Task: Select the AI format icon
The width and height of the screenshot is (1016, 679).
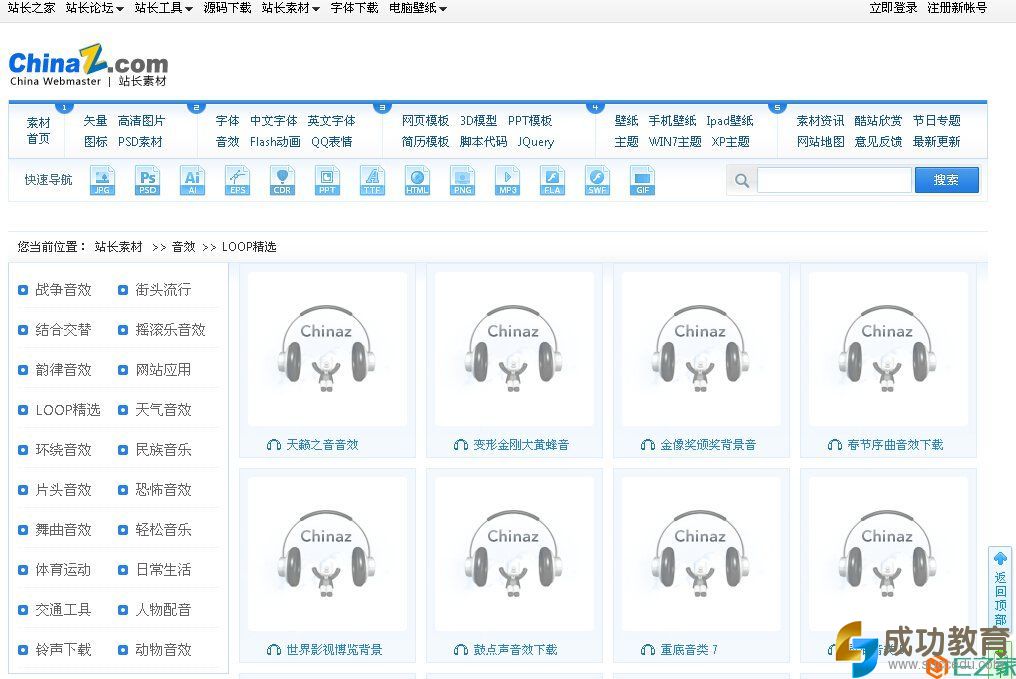Action: (x=192, y=180)
